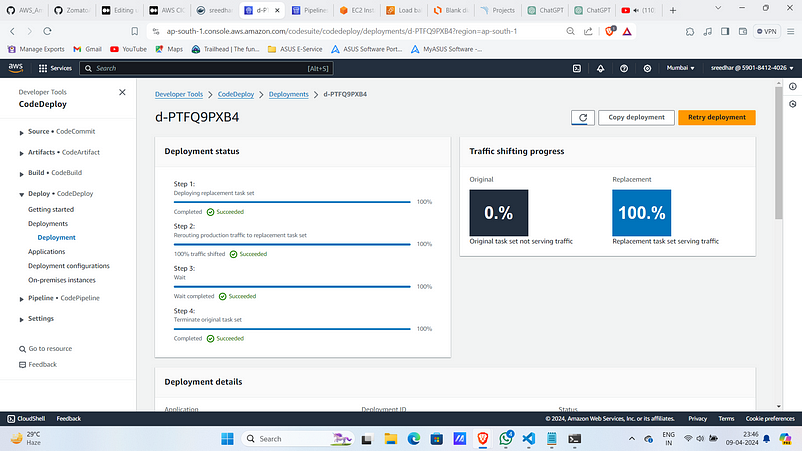This screenshot has width=802, height=451.
Task: Open Applications in the sidebar
Action: 47,252
